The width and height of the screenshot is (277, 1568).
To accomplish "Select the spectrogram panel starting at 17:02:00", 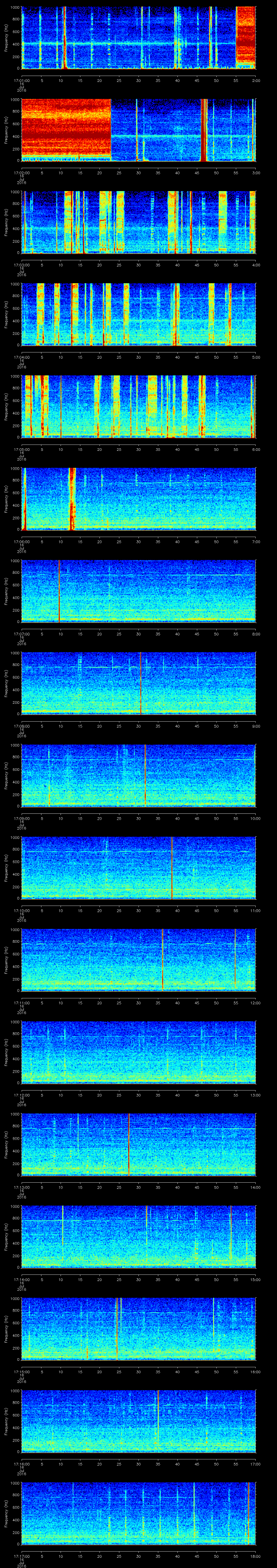I will [x=138, y=130].
